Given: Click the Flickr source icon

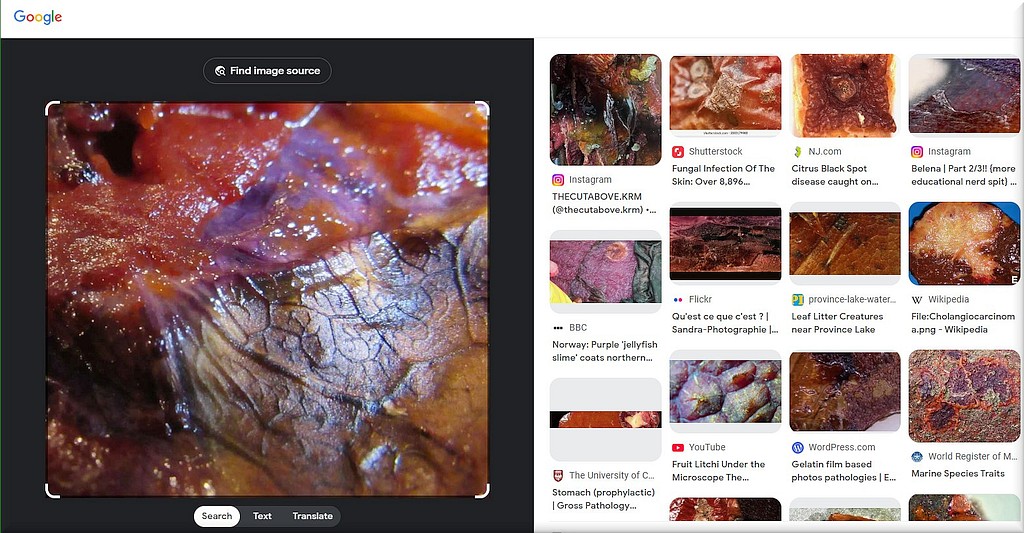Looking at the screenshot, I should 678,300.
